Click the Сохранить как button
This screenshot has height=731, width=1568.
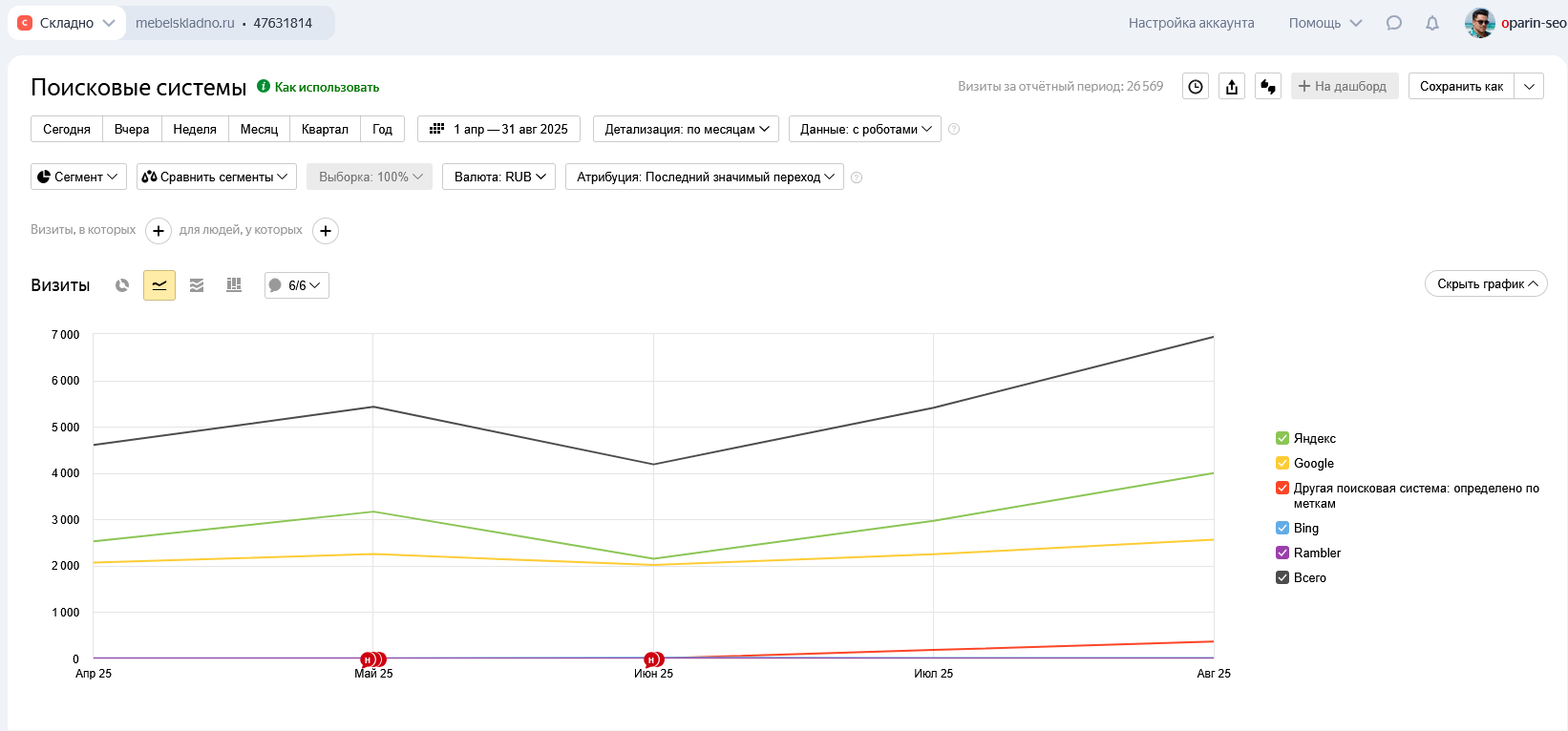point(1461,87)
